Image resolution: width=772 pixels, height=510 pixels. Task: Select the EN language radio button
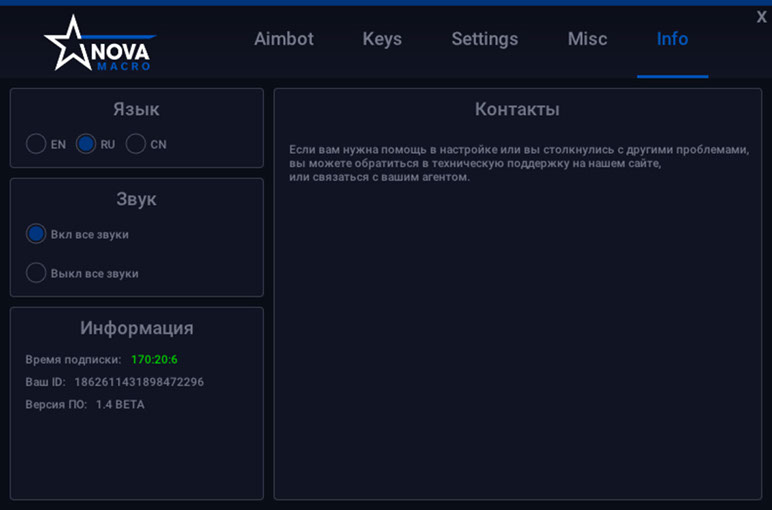click(x=36, y=144)
